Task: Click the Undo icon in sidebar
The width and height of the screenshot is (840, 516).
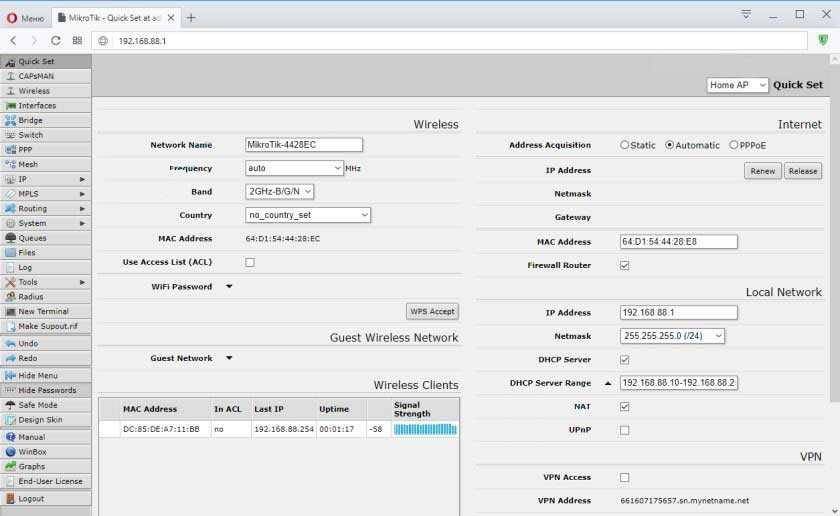Action: [x=11, y=343]
